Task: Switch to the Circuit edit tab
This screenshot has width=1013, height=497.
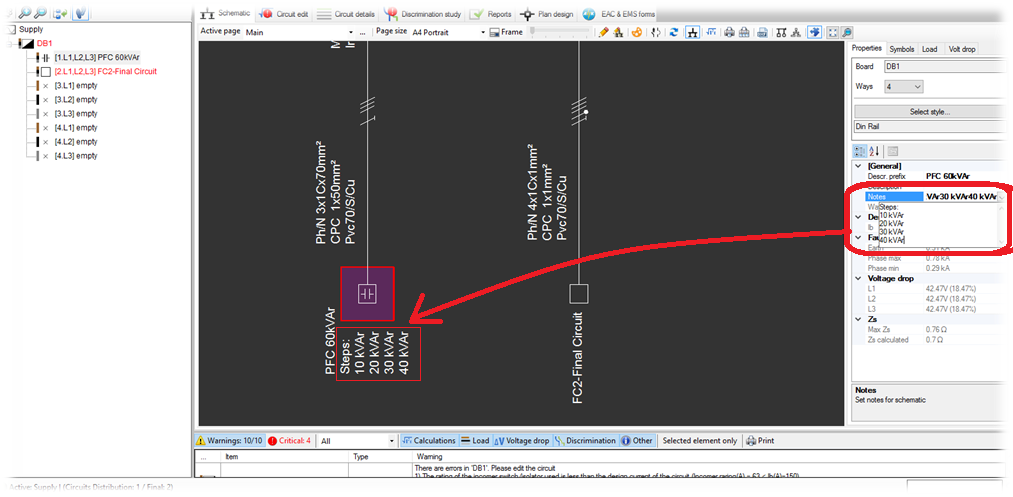Action: pyautogui.click(x=284, y=14)
